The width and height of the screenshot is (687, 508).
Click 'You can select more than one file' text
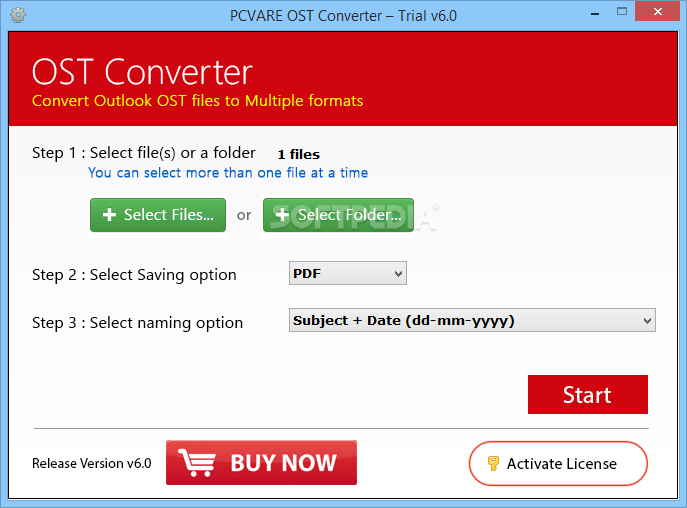[228, 173]
